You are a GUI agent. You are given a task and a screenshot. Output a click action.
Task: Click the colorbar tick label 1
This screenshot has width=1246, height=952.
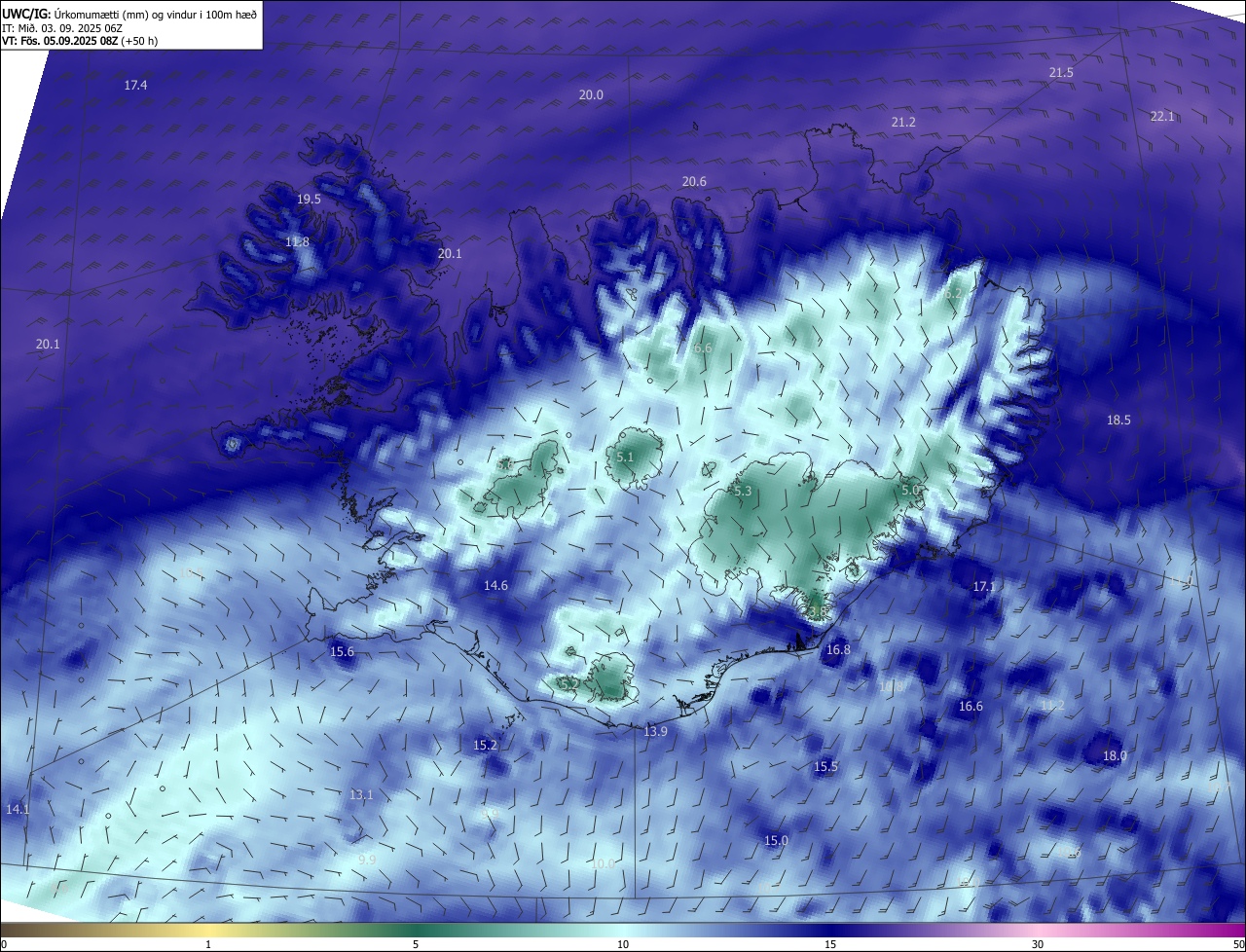pyautogui.click(x=208, y=944)
